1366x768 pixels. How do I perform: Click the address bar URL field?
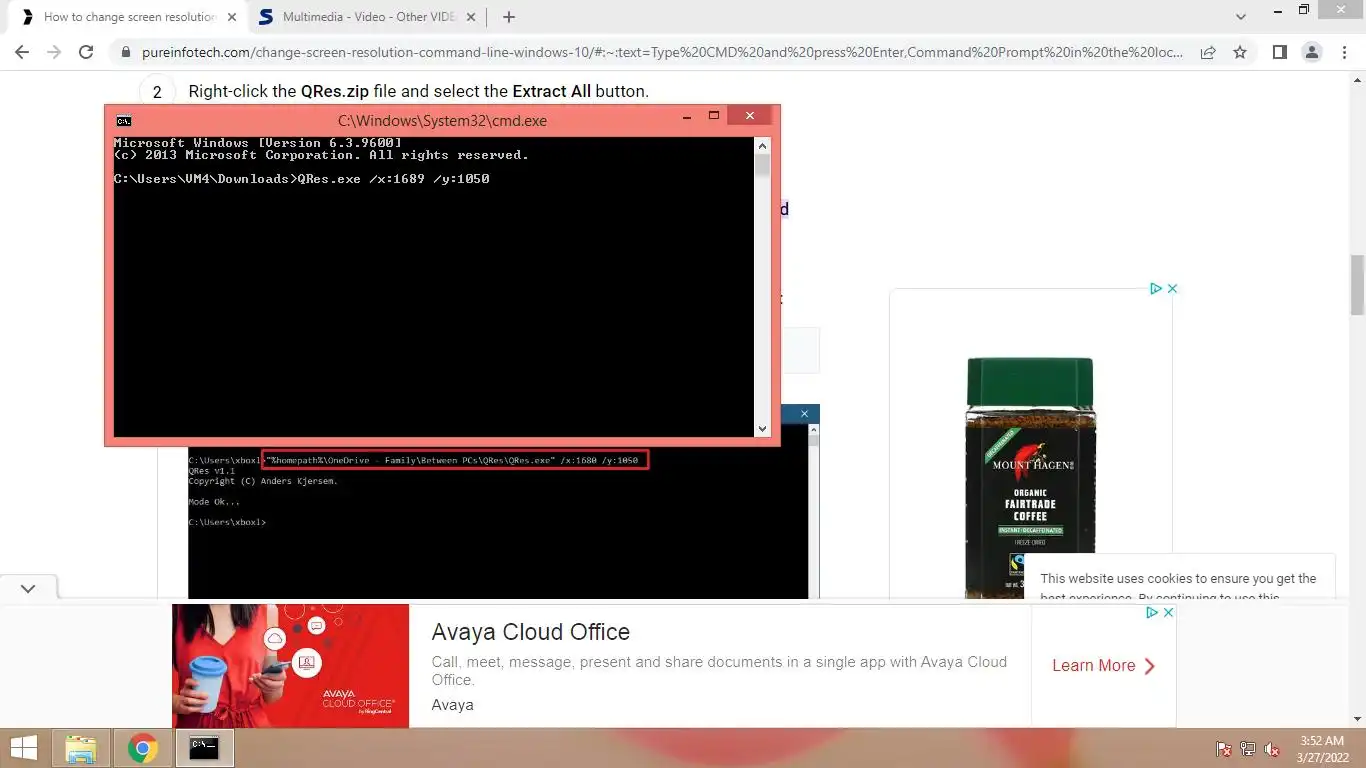click(x=663, y=52)
